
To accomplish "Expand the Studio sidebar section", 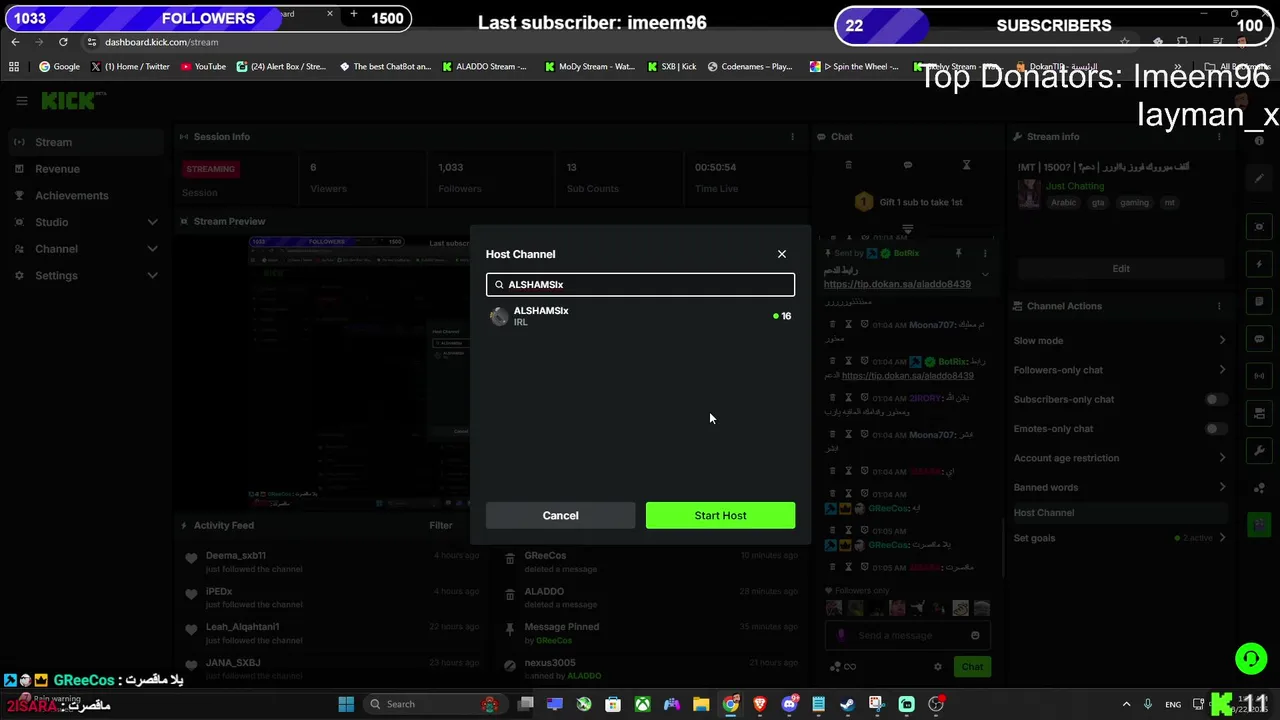I will click(85, 222).
